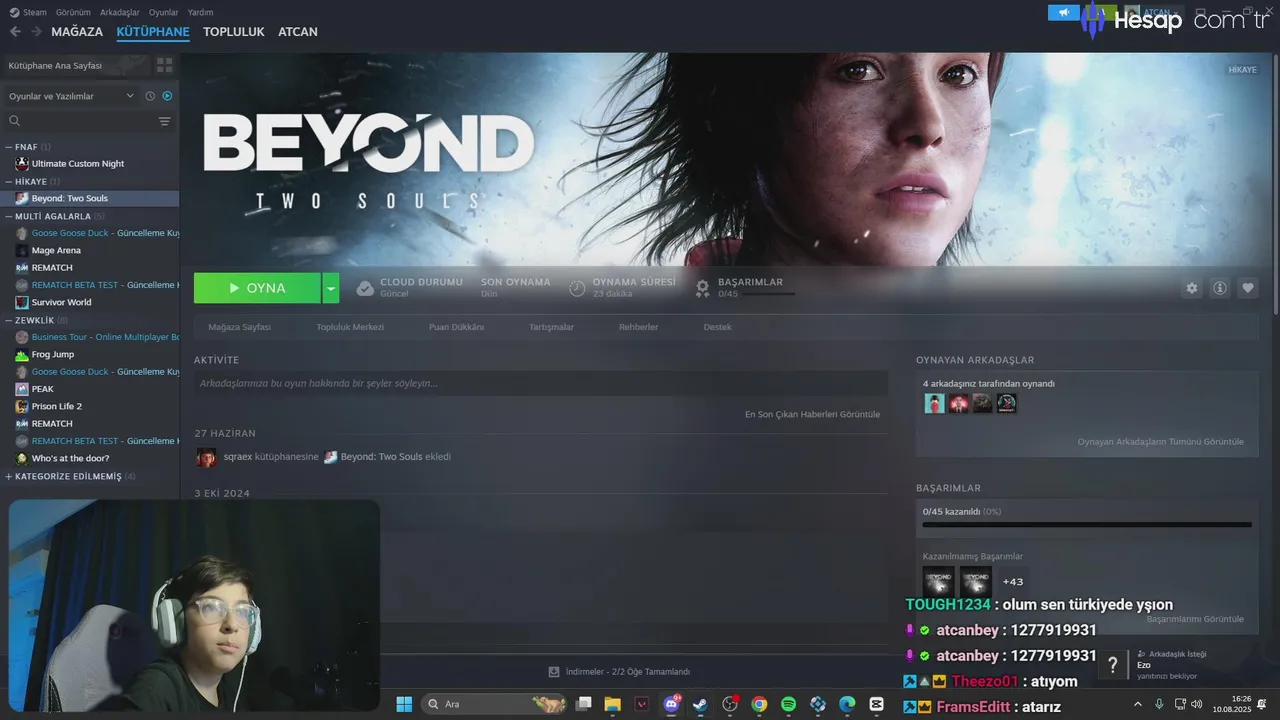Open the Yardım menu
The width and height of the screenshot is (1280, 720).
pos(200,12)
